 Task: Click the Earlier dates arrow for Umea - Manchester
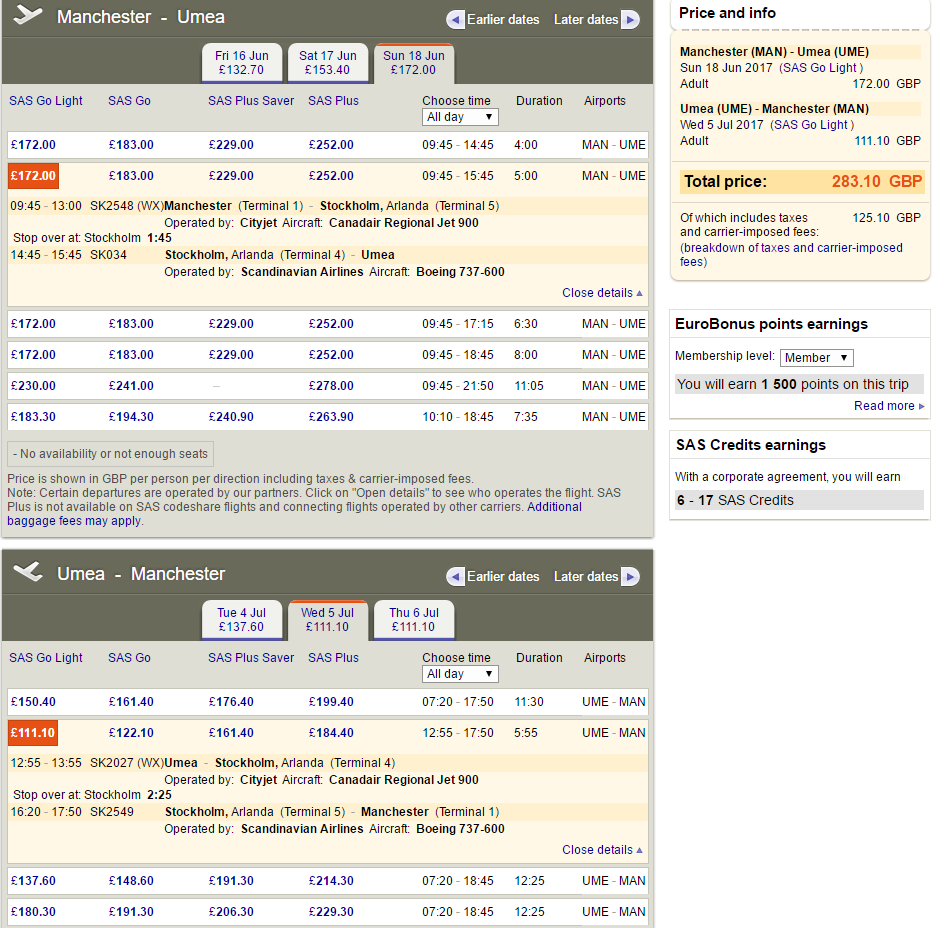pos(456,577)
